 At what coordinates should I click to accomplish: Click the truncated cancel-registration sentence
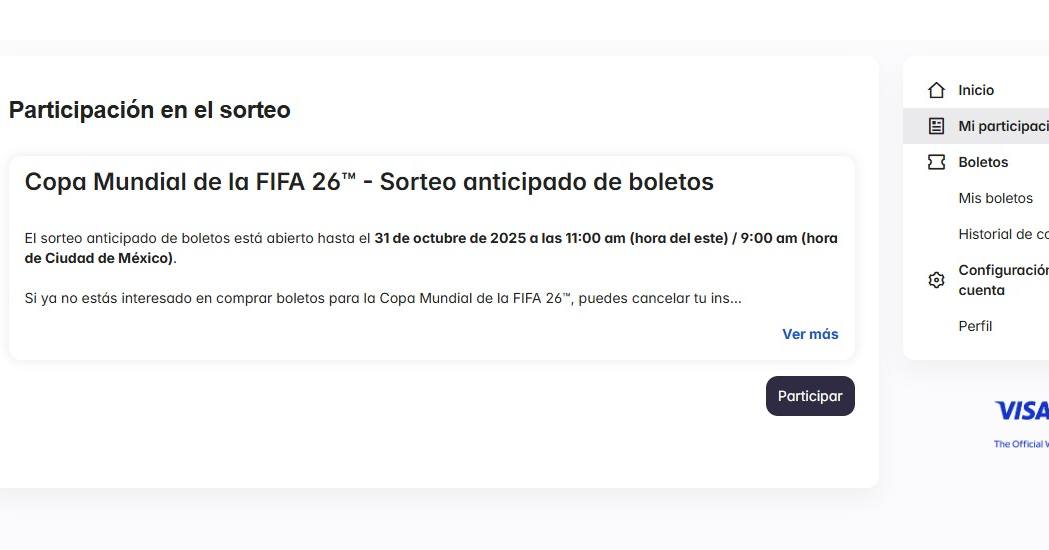coord(382,298)
